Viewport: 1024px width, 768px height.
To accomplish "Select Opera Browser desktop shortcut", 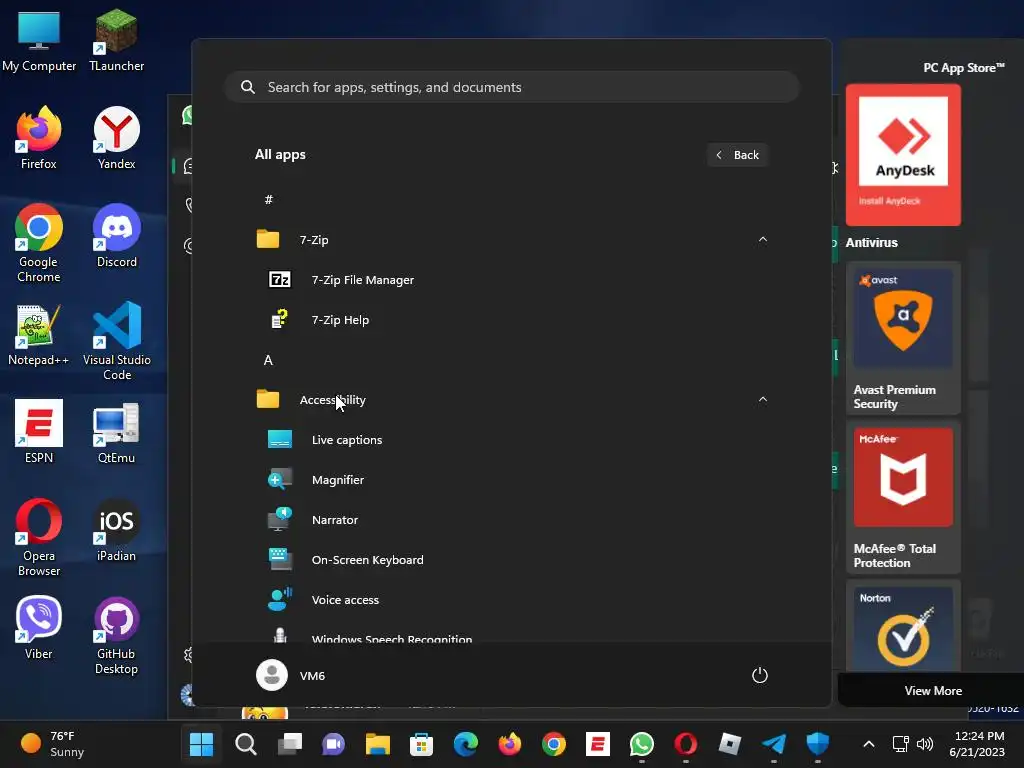I will (x=39, y=537).
